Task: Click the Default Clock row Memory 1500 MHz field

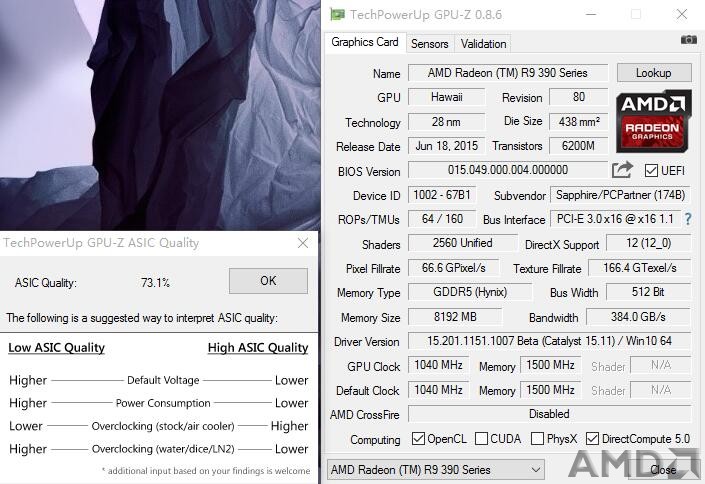Action: coord(550,390)
